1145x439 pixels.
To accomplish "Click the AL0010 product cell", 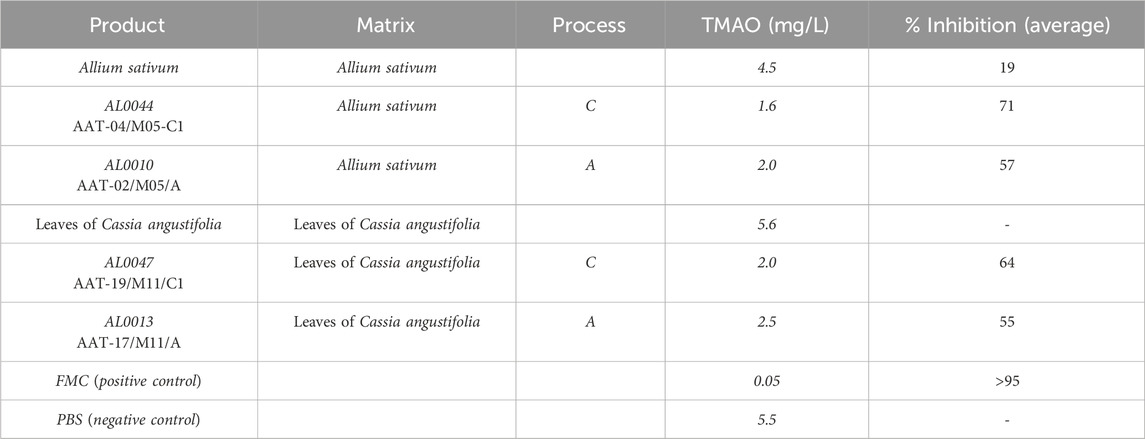I will click(x=129, y=174).
